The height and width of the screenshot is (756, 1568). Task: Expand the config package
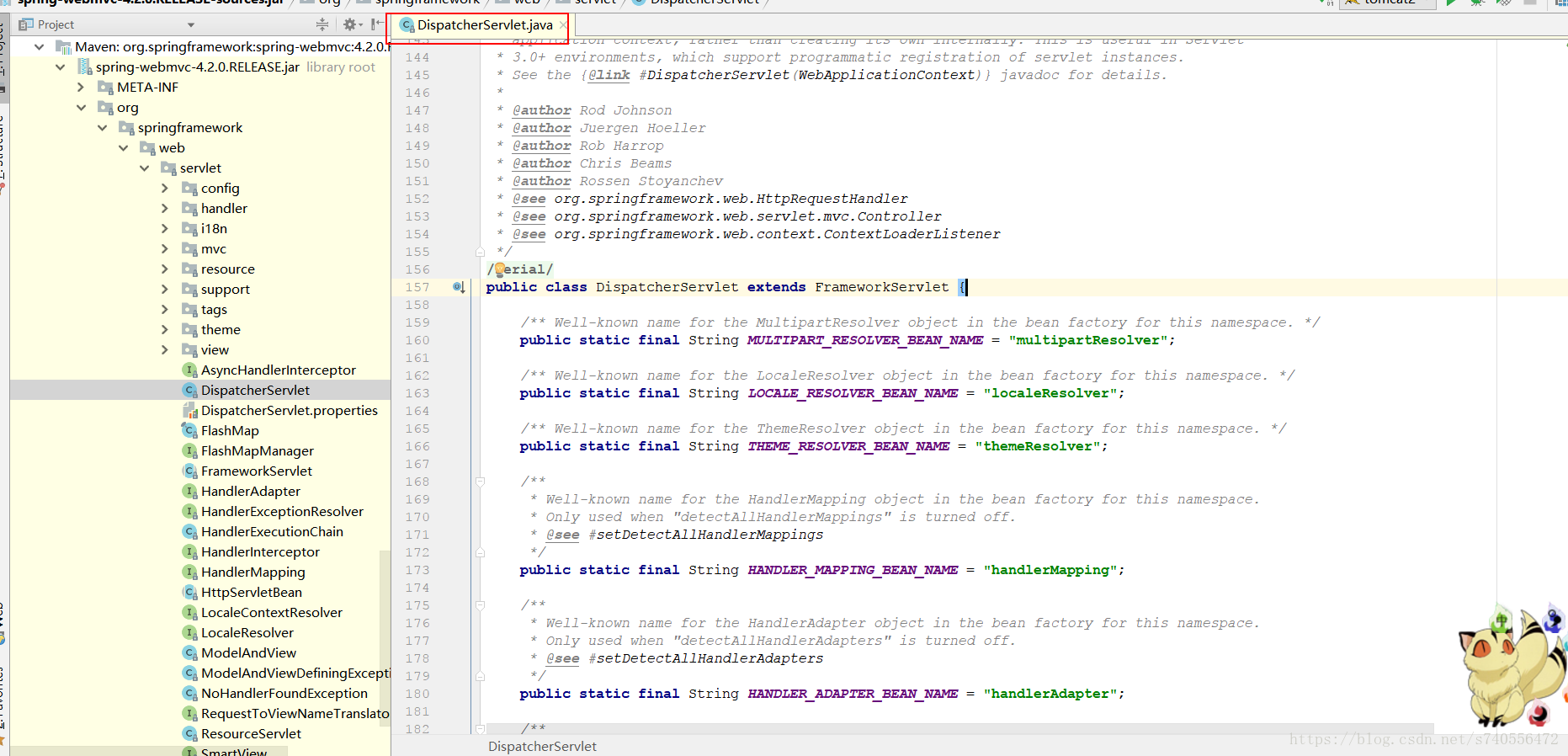coord(165,189)
